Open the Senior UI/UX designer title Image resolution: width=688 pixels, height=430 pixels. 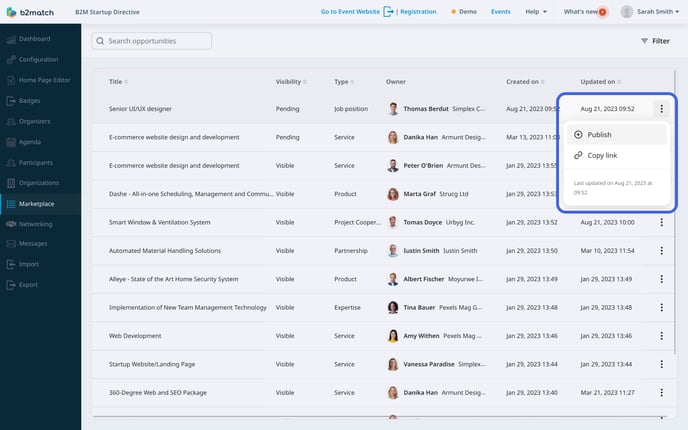[140, 109]
